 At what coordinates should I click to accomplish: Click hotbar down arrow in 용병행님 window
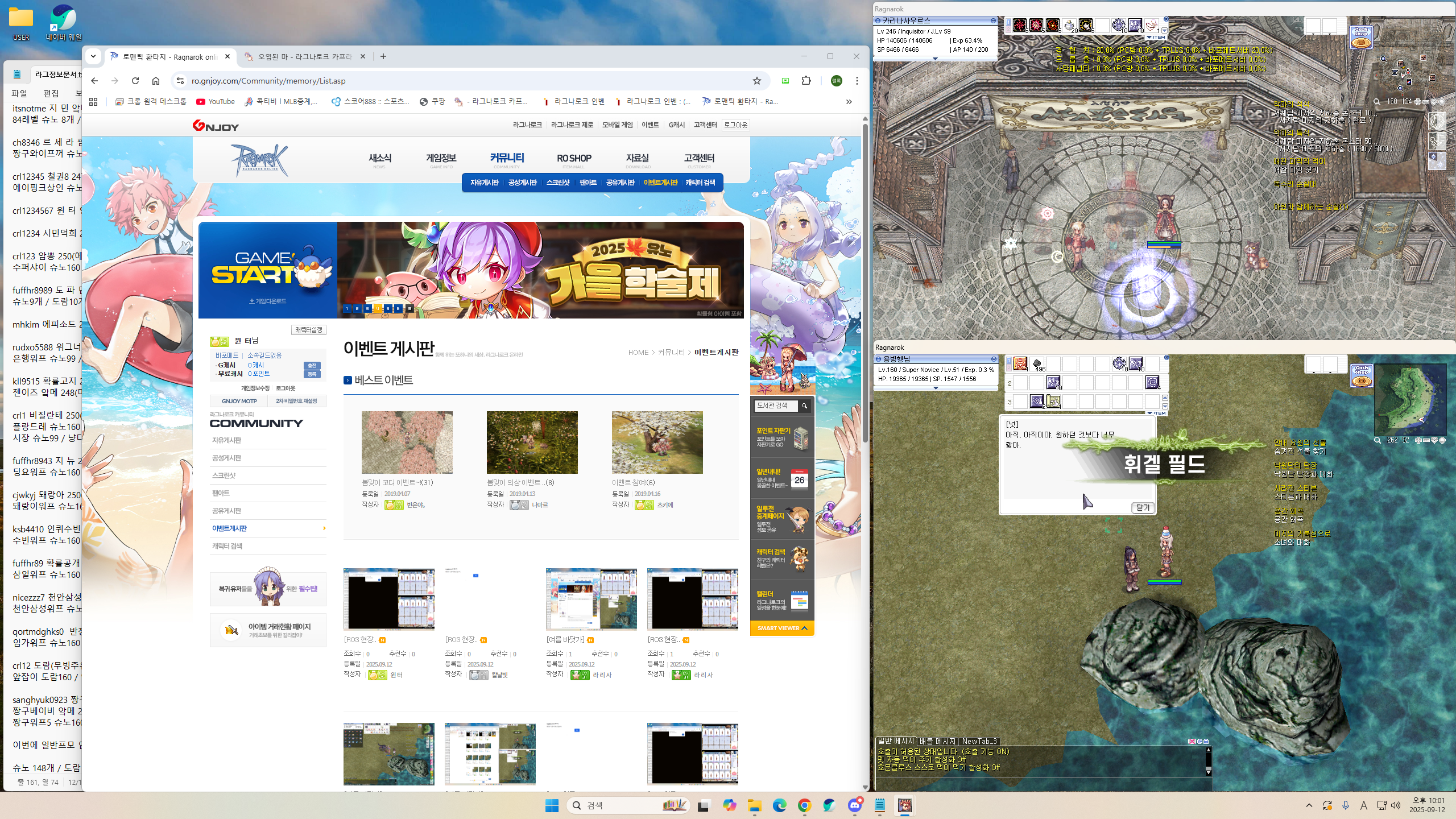coord(1165,406)
